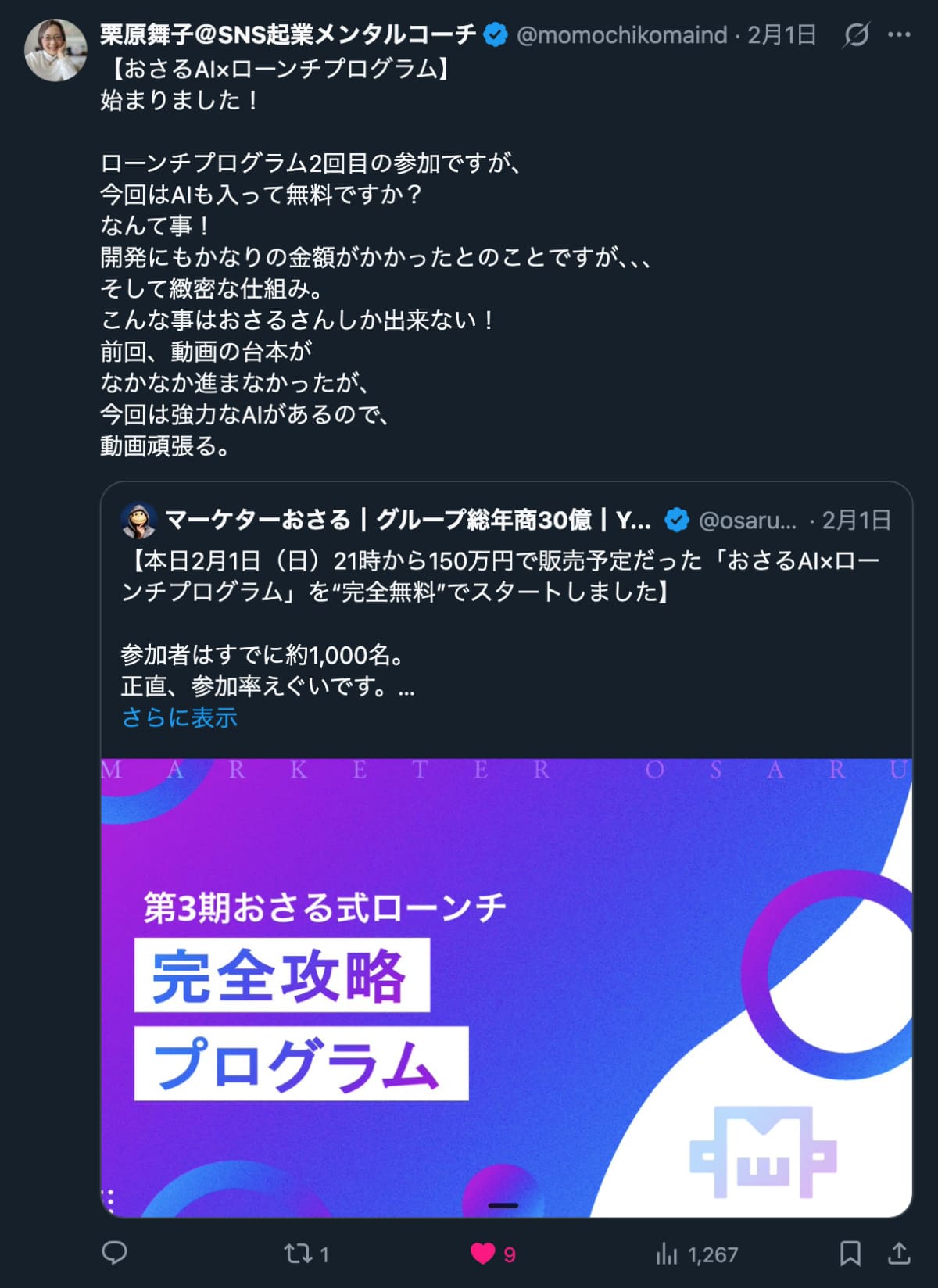Click the 2月1日 timestamp of main tweet

[x=782, y=35]
